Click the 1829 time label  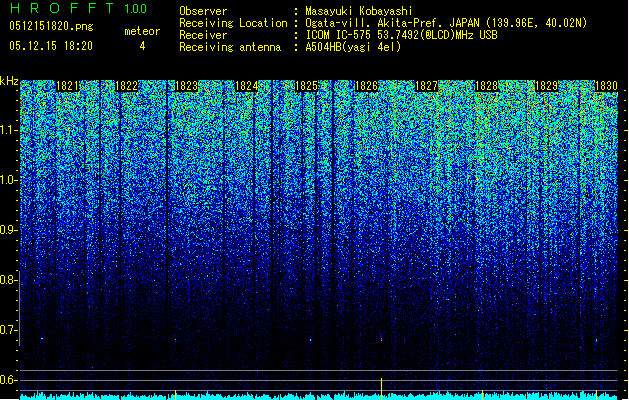pos(546,86)
